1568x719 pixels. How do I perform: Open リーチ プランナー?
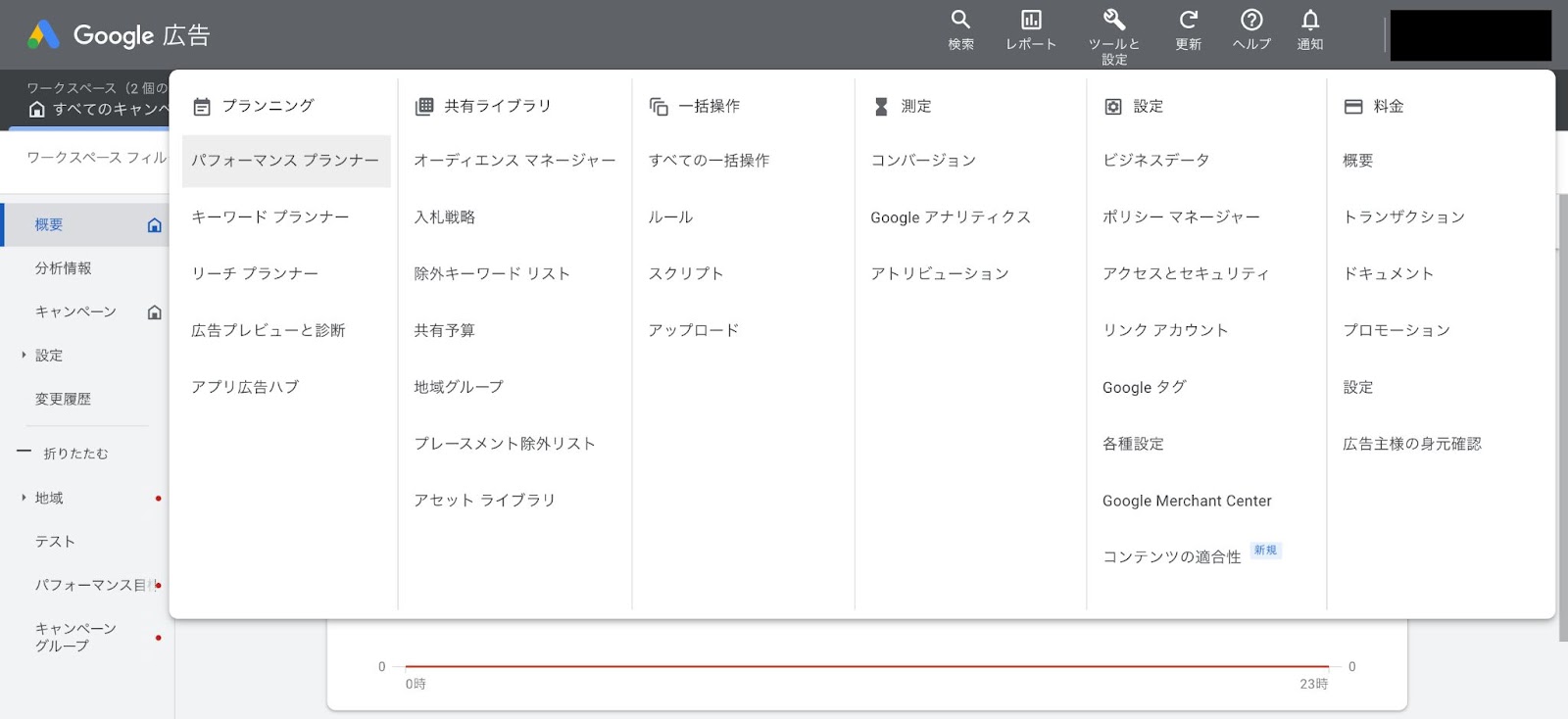point(255,274)
